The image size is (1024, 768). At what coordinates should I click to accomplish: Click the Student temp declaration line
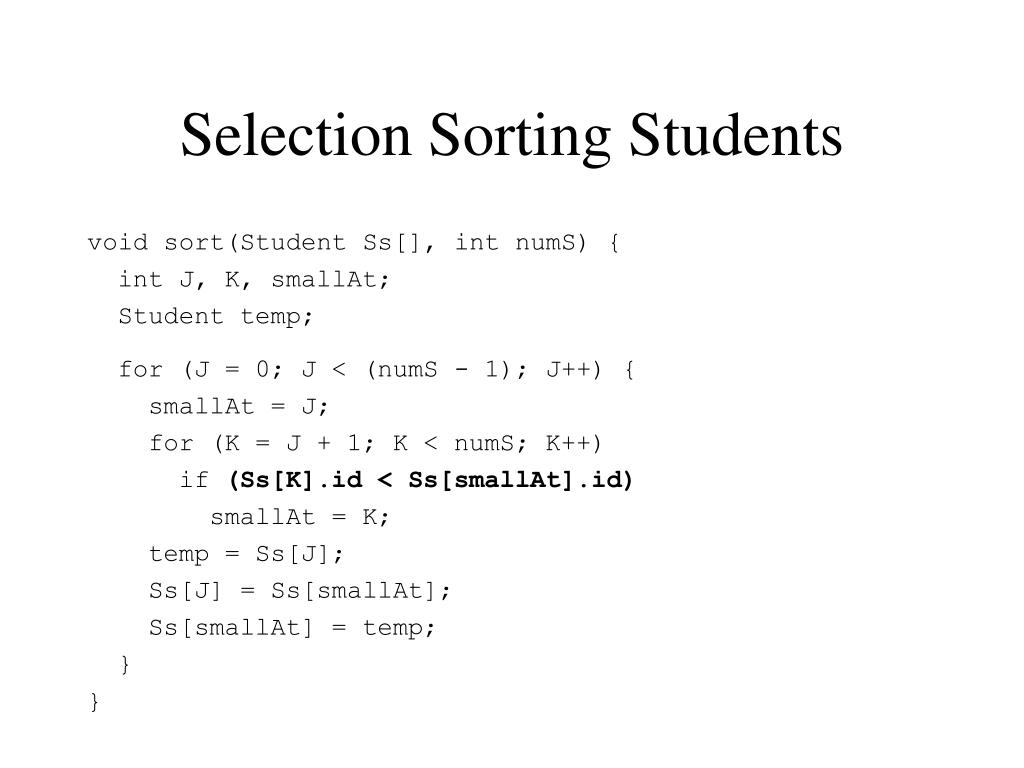click(216, 317)
